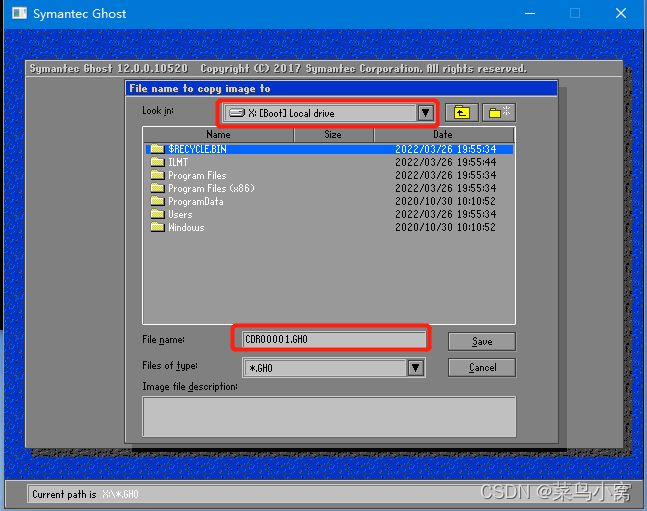The image size is (647, 511).
Task: Close the Symantec Ghost window
Action: [621, 13]
